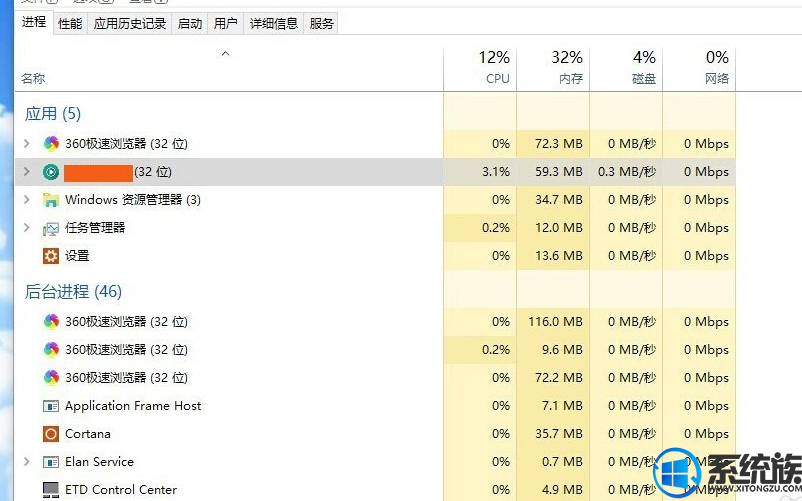Image resolution: width=802 pixels, height=501 pixels.
Task: Click the orange Cortana circle icon
Action: (x=51, y=434)
